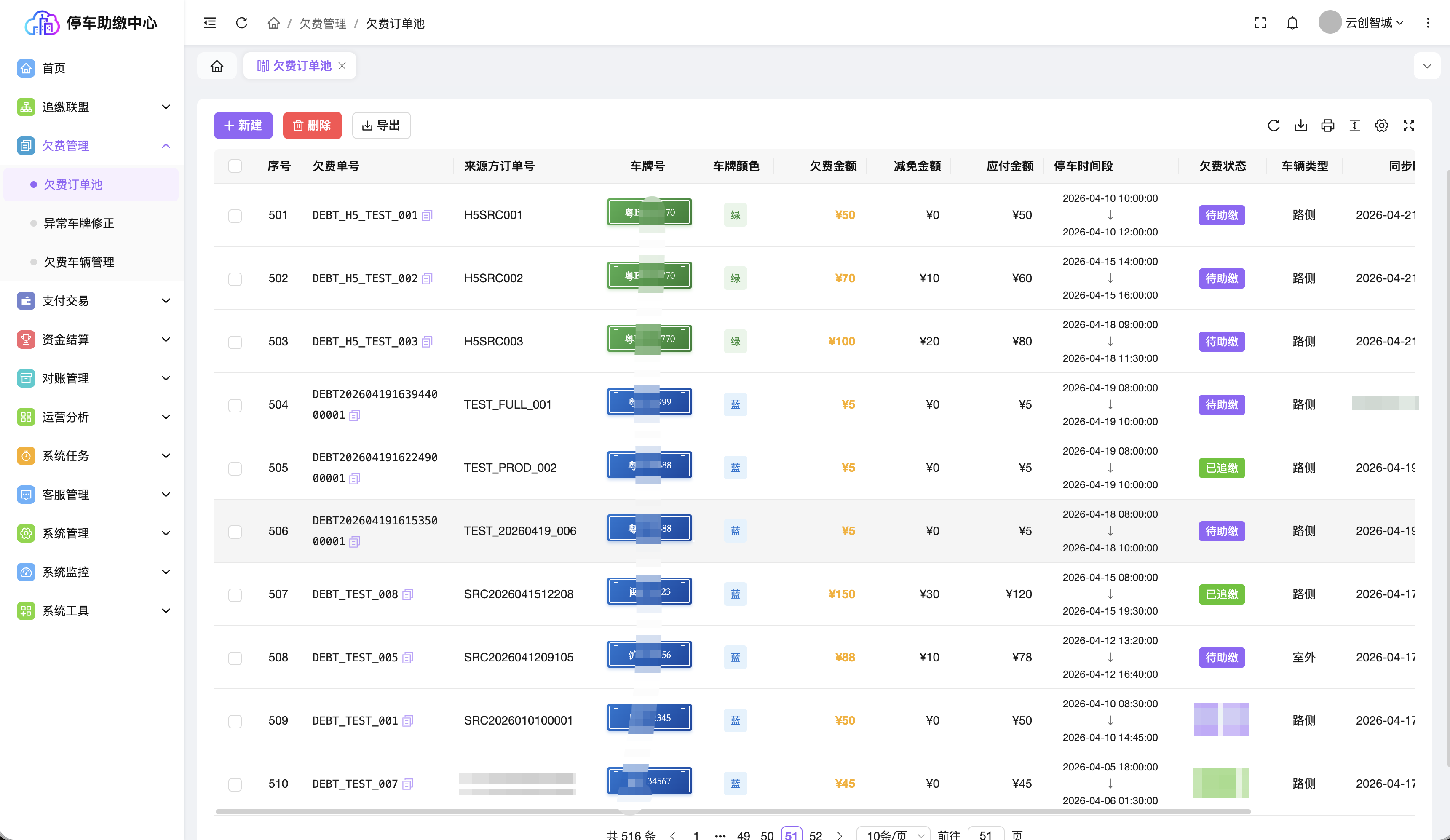The width and height of the screenshot is (1450, 840).
Task: Check the row 507 checkbox
Action: (235, 595)
